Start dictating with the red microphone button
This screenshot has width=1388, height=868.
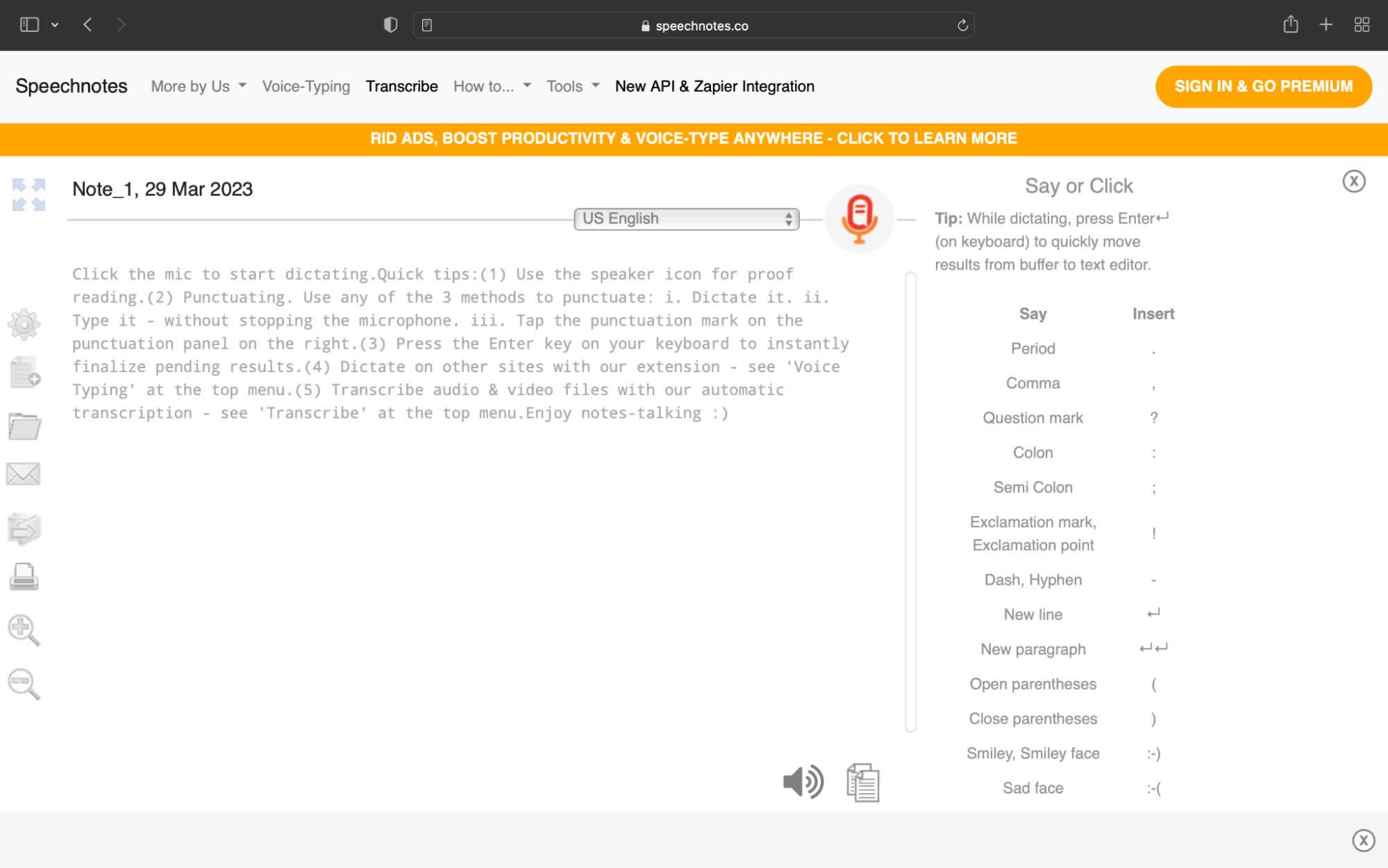tap(859, 219)
